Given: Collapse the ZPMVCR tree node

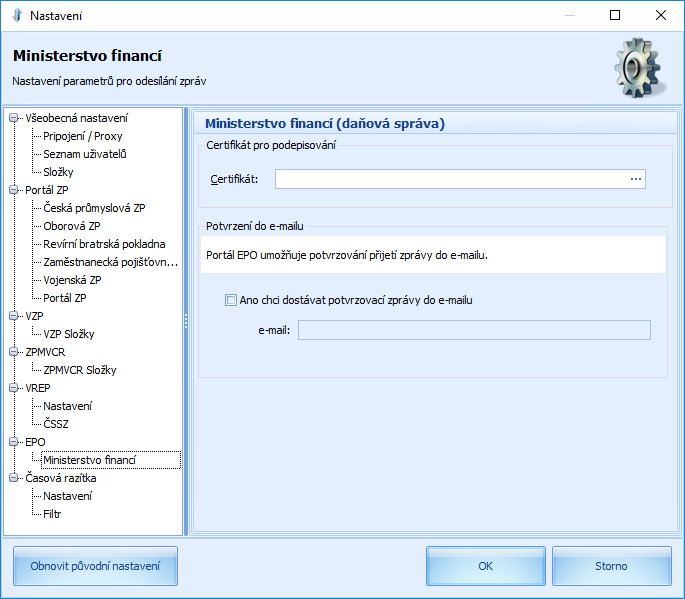Looking at the screenshot, I should point(14,352).
